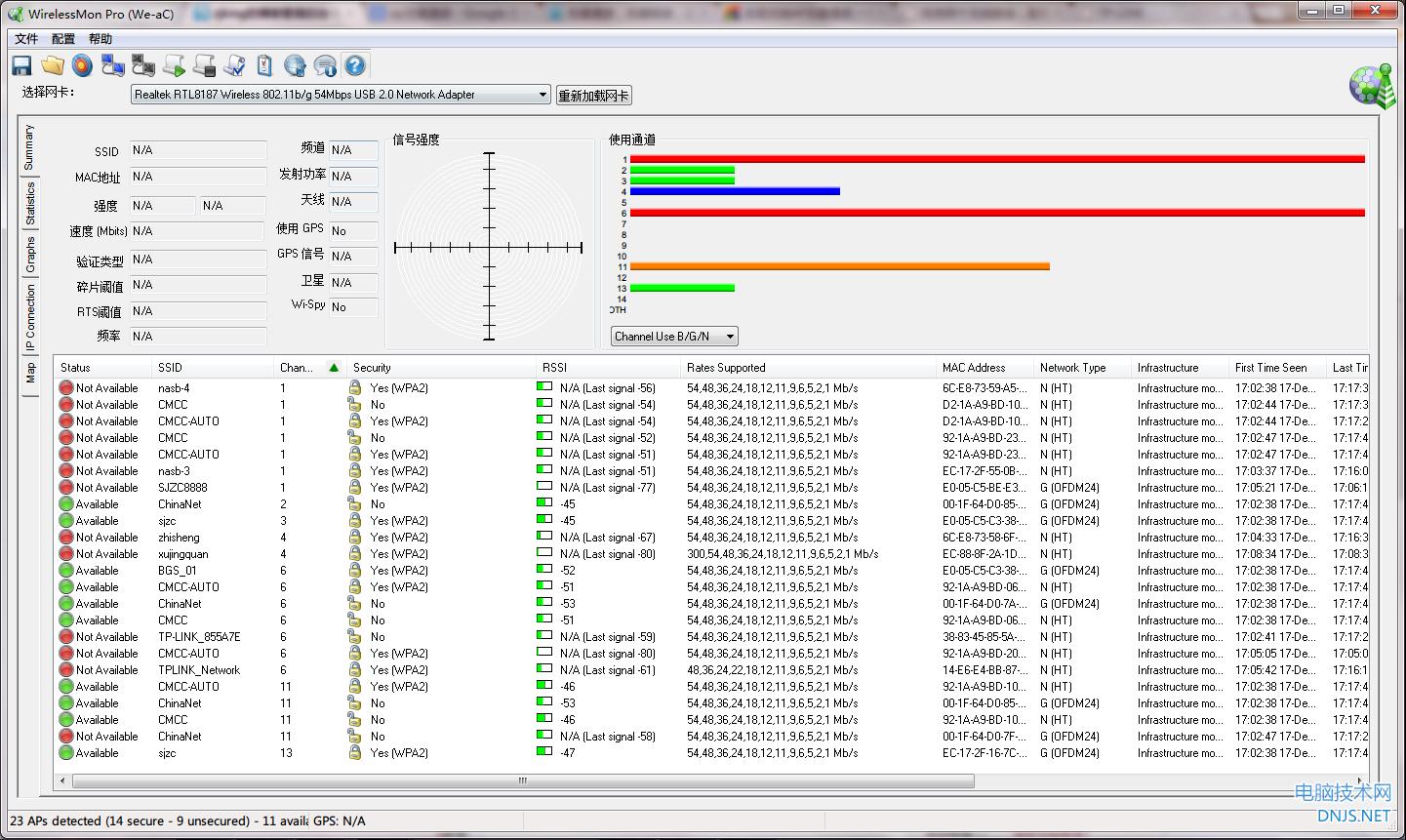Click the gray disconnected computers icon

coord(143,65)
